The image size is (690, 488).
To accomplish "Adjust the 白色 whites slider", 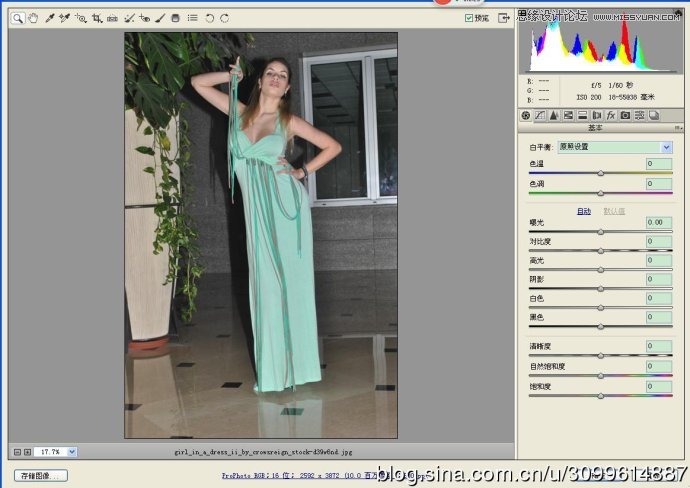I will (x=601, y=308).
